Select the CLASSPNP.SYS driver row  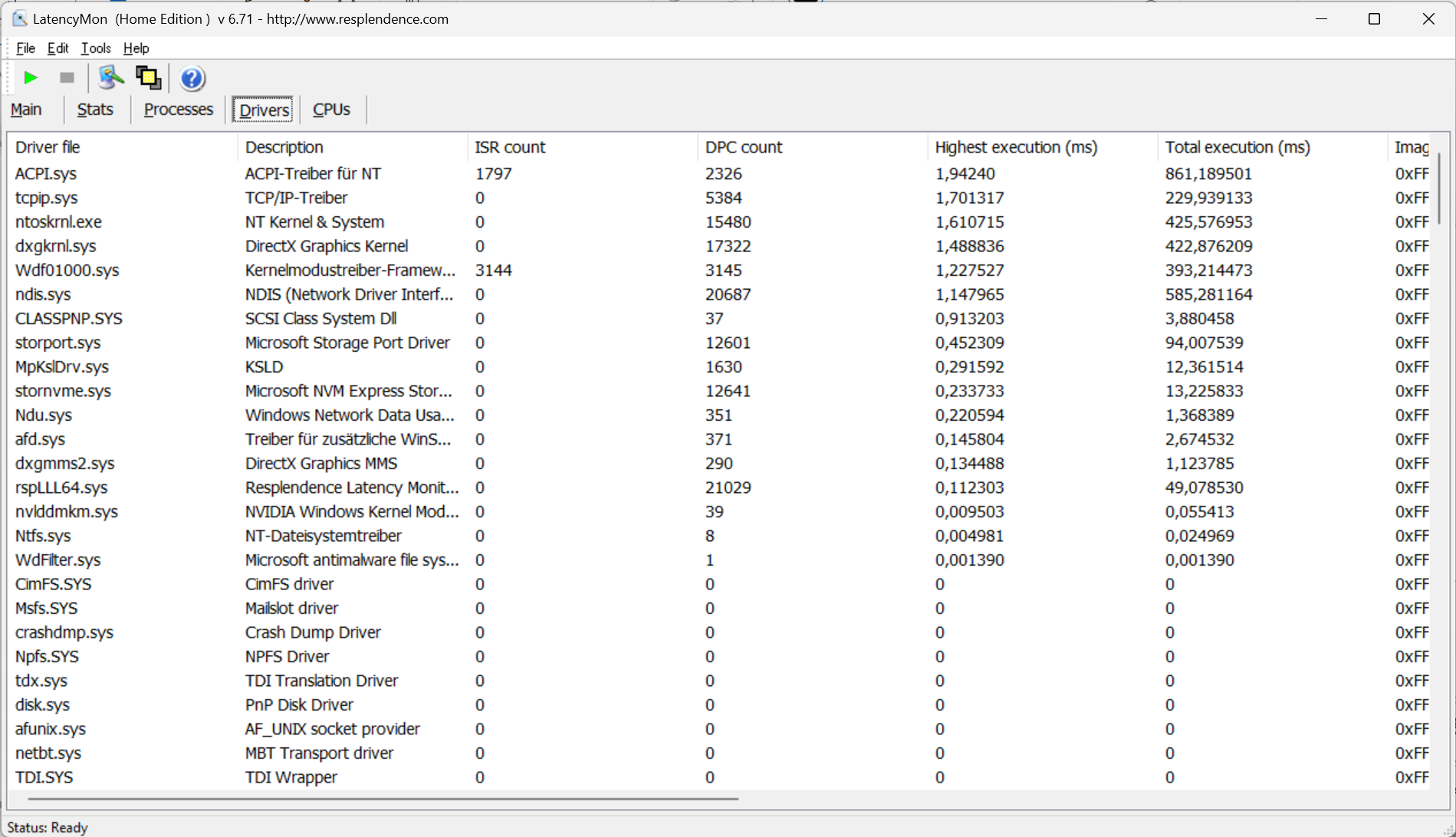tap(719, 319)
